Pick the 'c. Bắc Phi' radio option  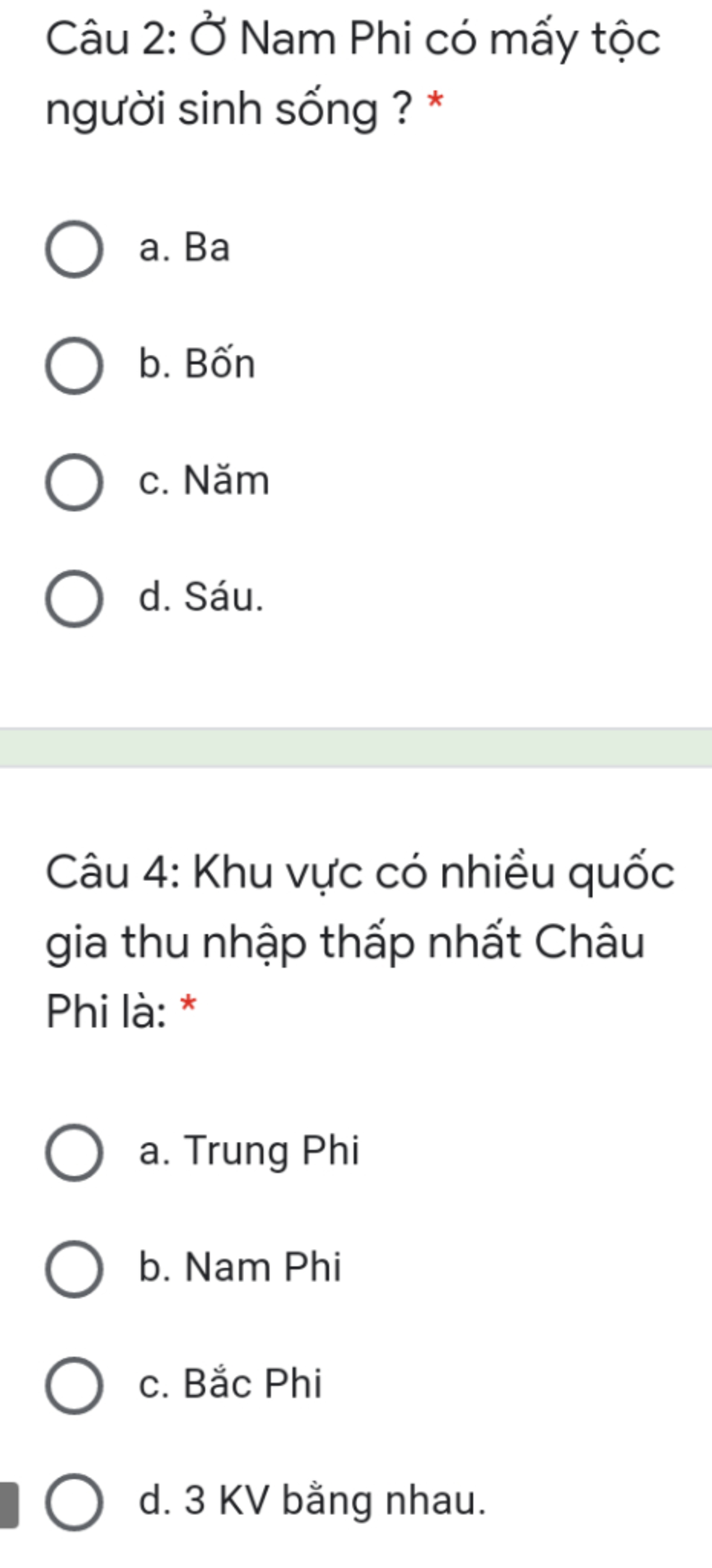point(74,1385)
